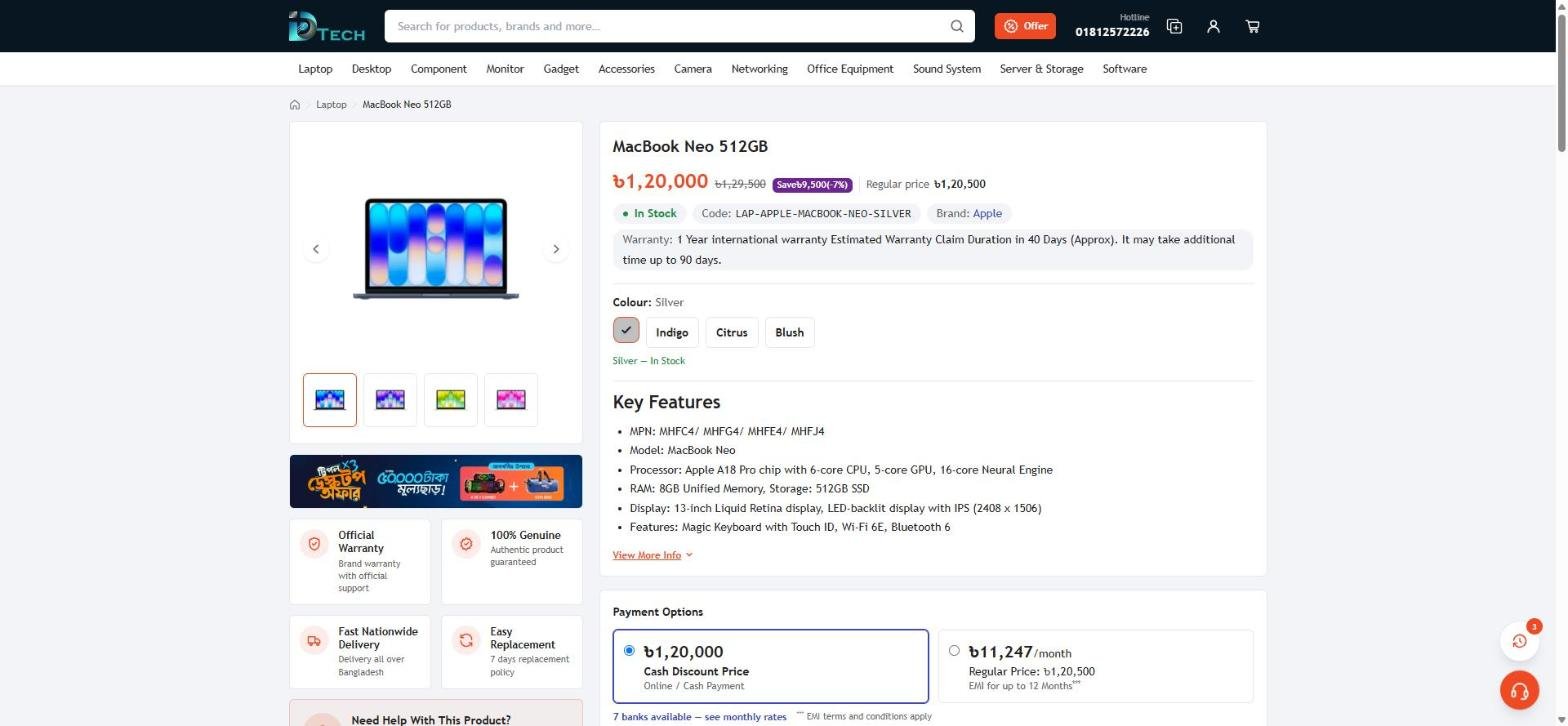Open the Desktop menu
1568x726 pixels.
(x=371, y=69)
